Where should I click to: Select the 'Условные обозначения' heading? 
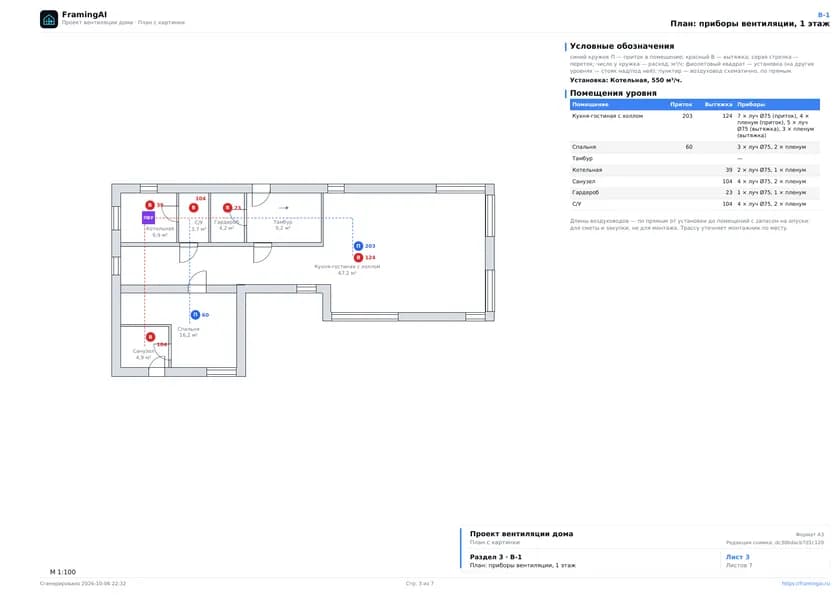coord(622,46)
